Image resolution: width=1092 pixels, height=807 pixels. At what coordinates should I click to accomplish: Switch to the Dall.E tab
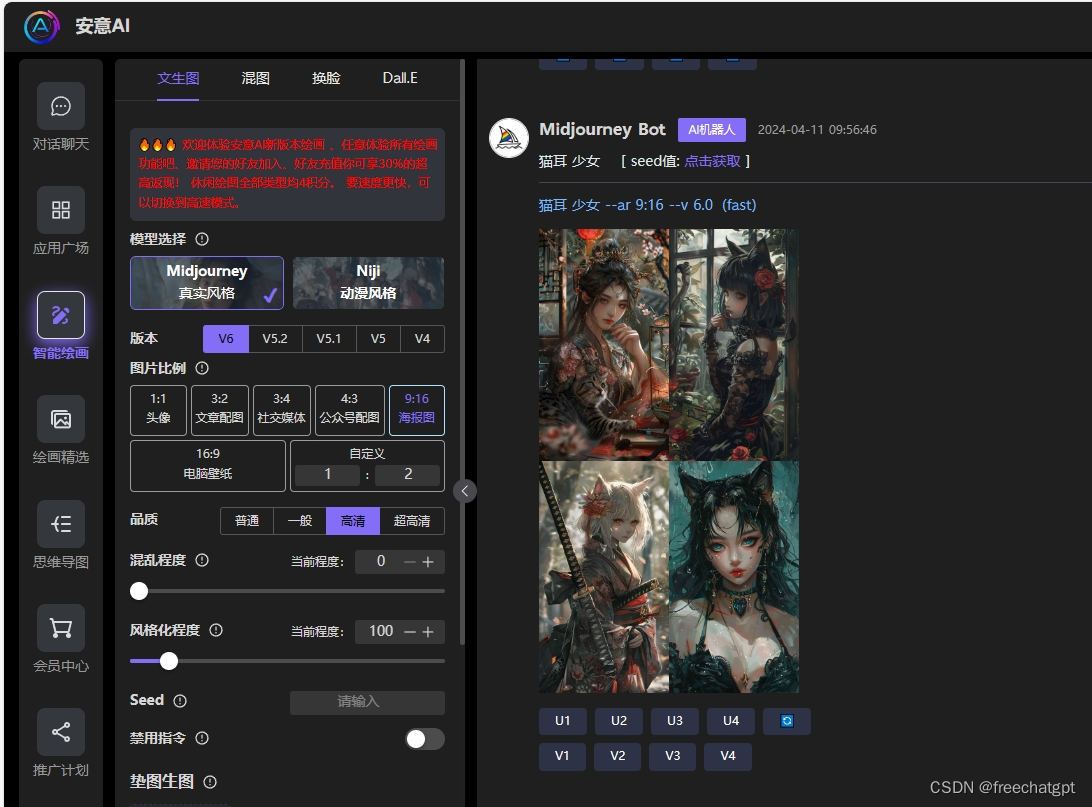point(400,78)
